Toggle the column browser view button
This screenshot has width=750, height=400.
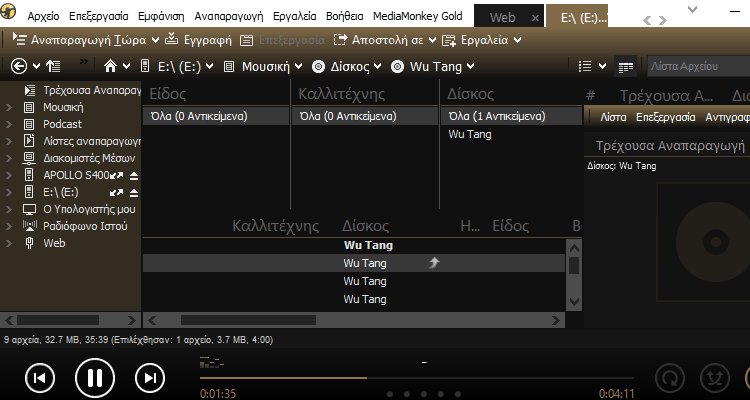click(x=626, y=67)
